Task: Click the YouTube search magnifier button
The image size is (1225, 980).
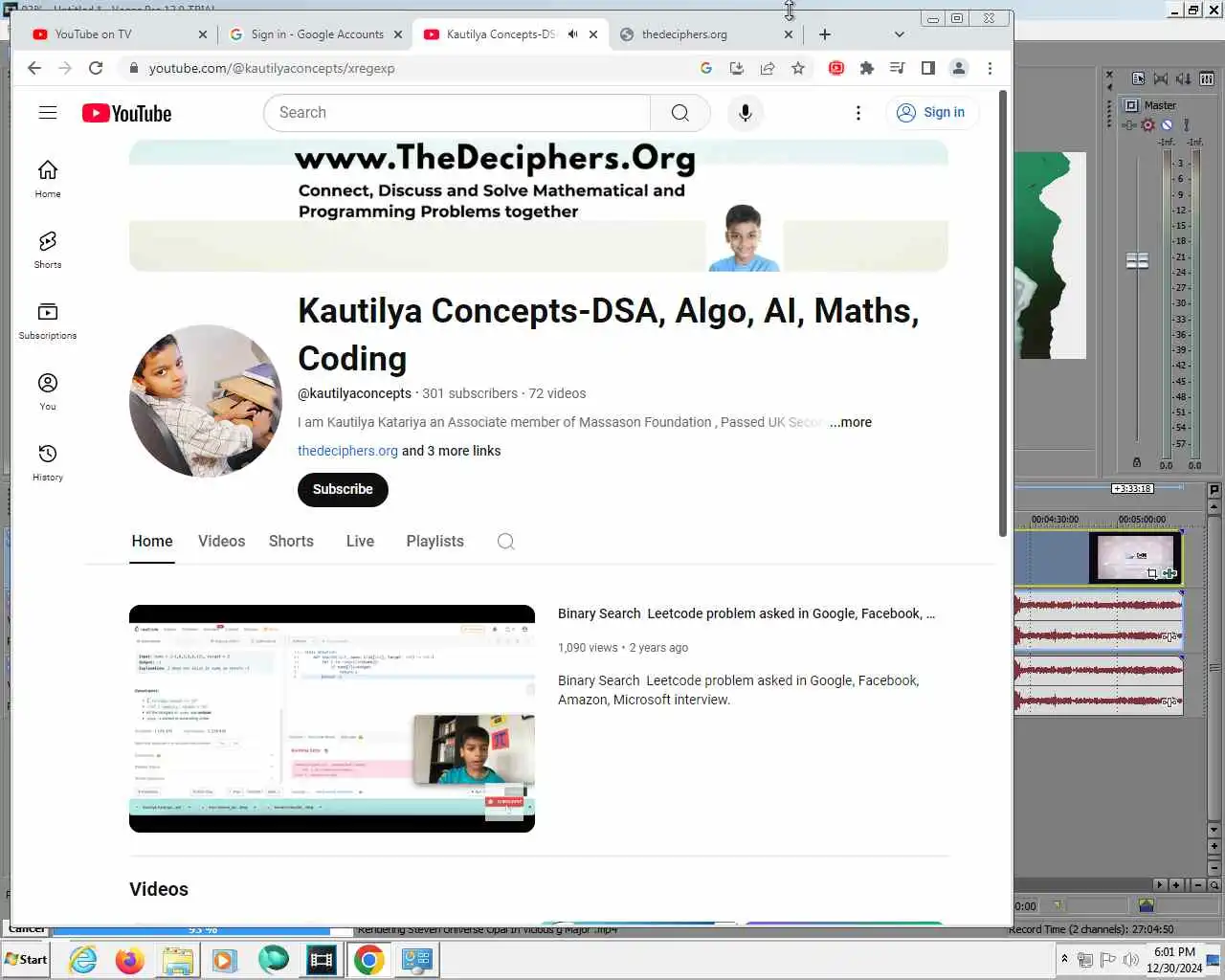Action: click(x=680, y=113)
